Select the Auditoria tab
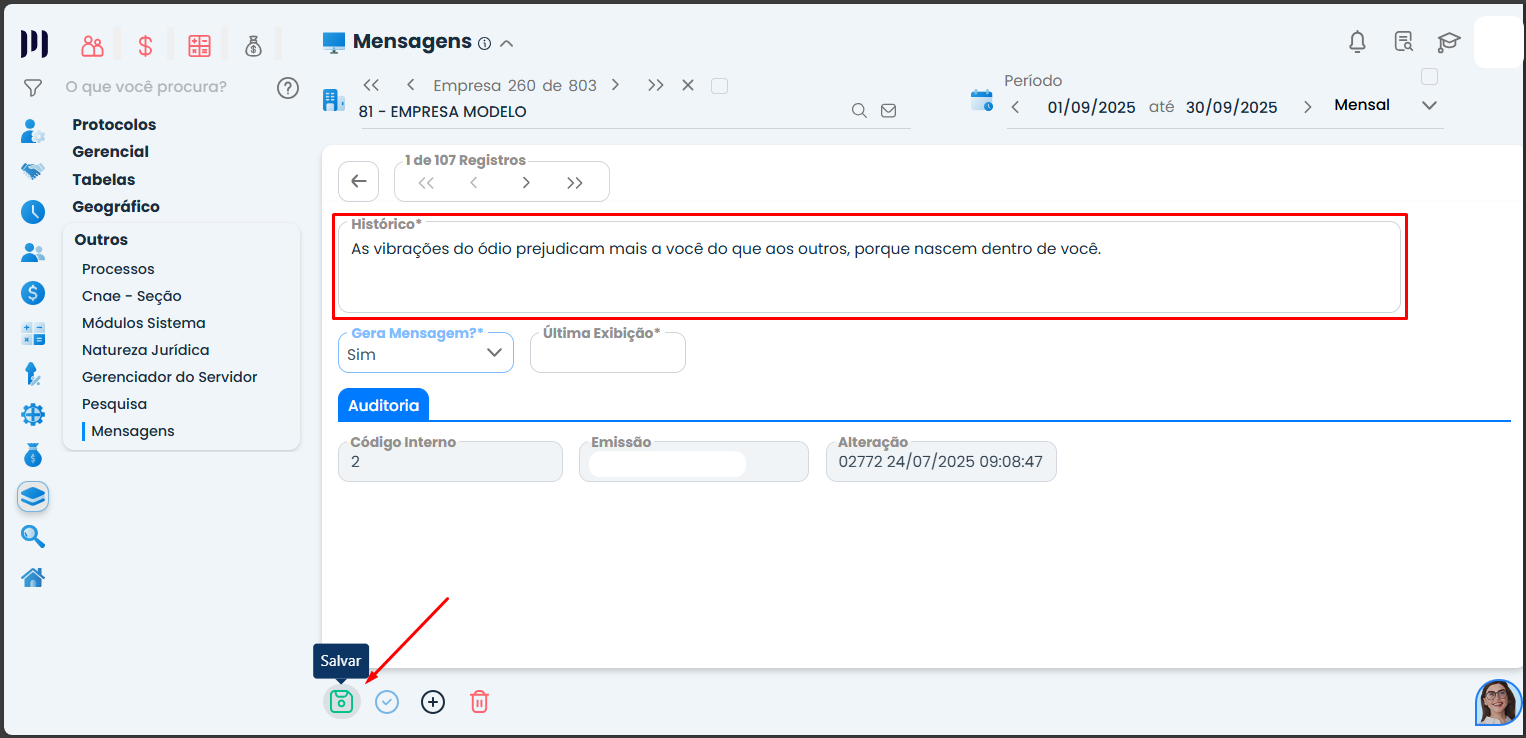Image resolution: width=1526 pixels, height=738 pixels. [384, 406]
